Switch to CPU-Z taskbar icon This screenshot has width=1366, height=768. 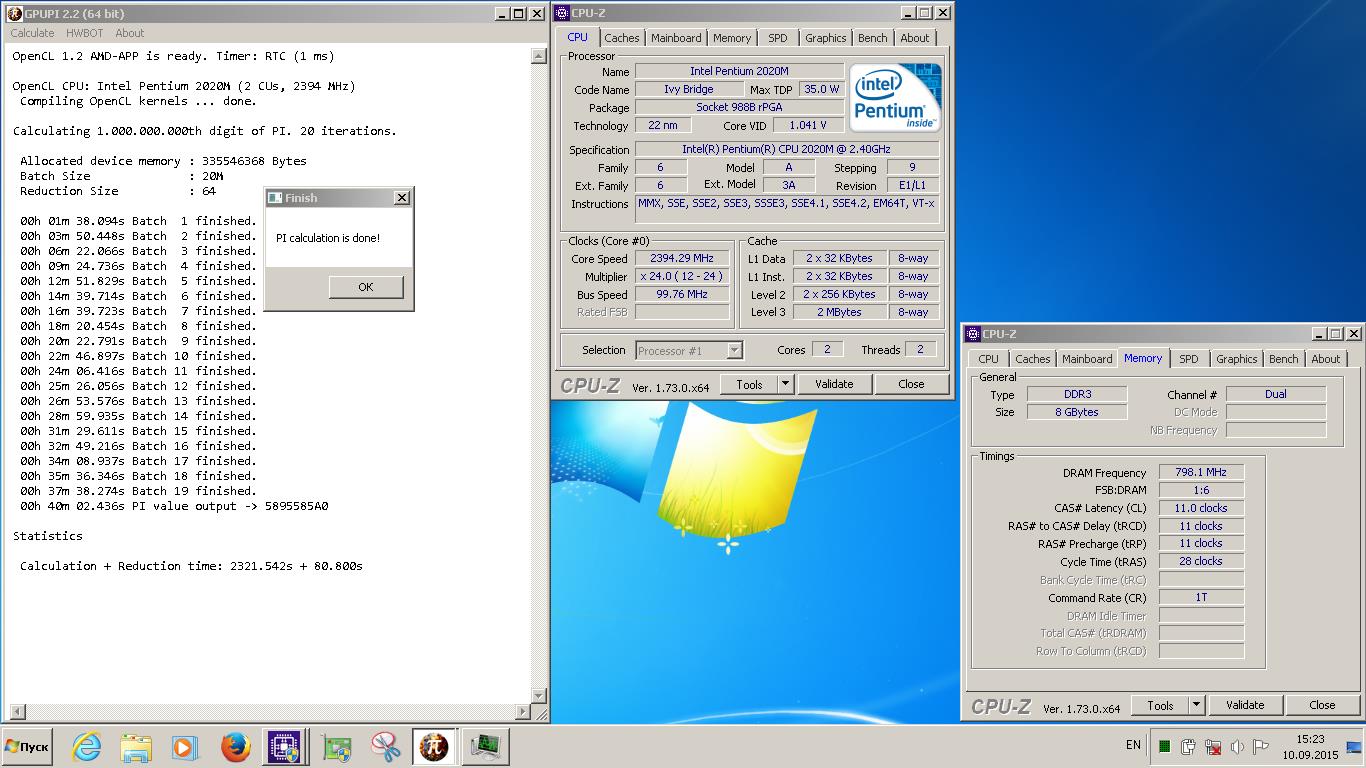click(x=283, y=747)
